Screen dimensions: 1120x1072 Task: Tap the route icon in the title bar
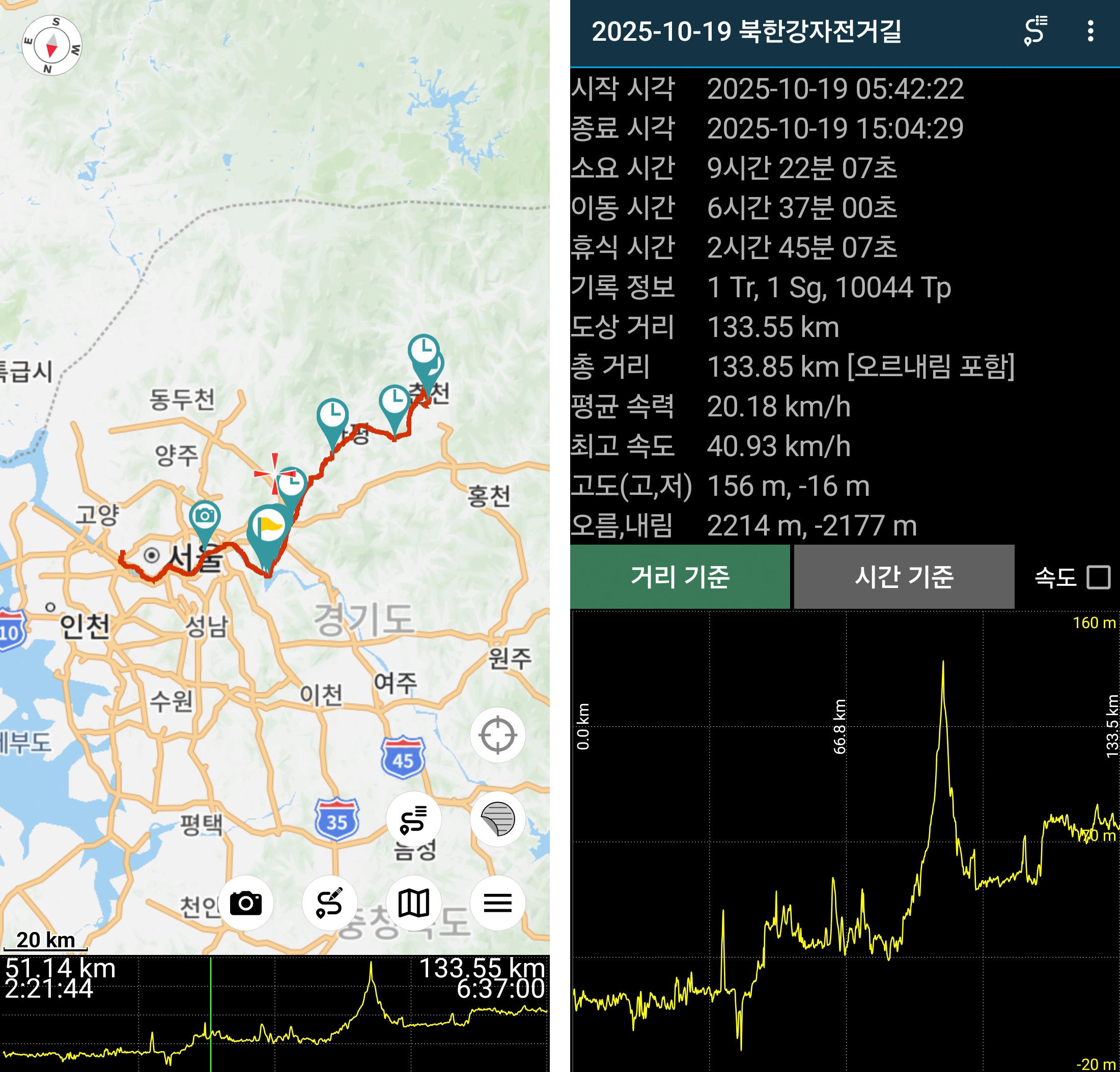point(1035,31)
